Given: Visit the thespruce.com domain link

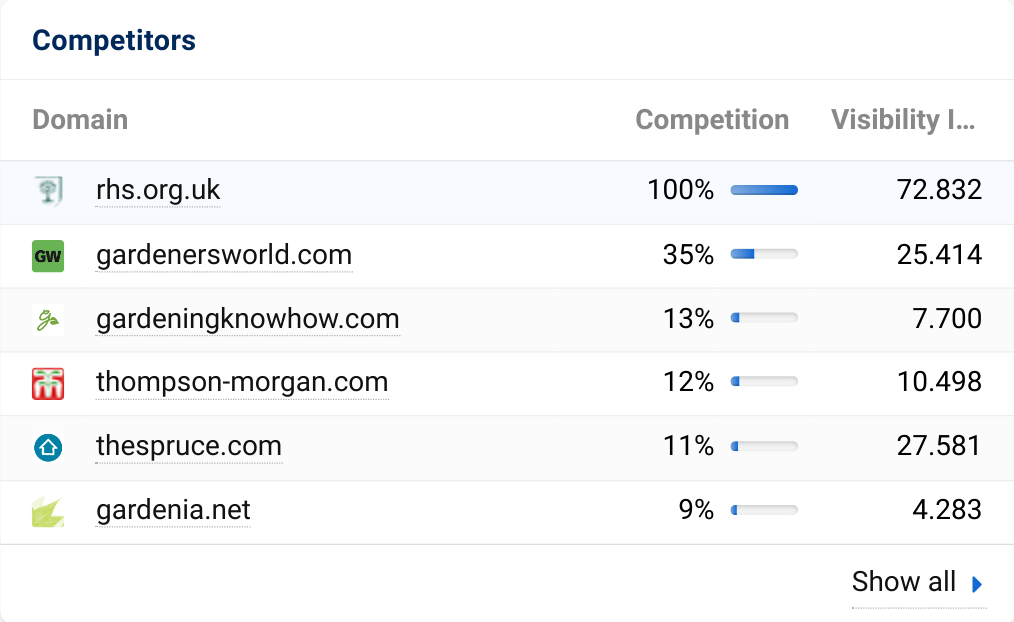Looking at the screenshot, I should coord(188,447).
